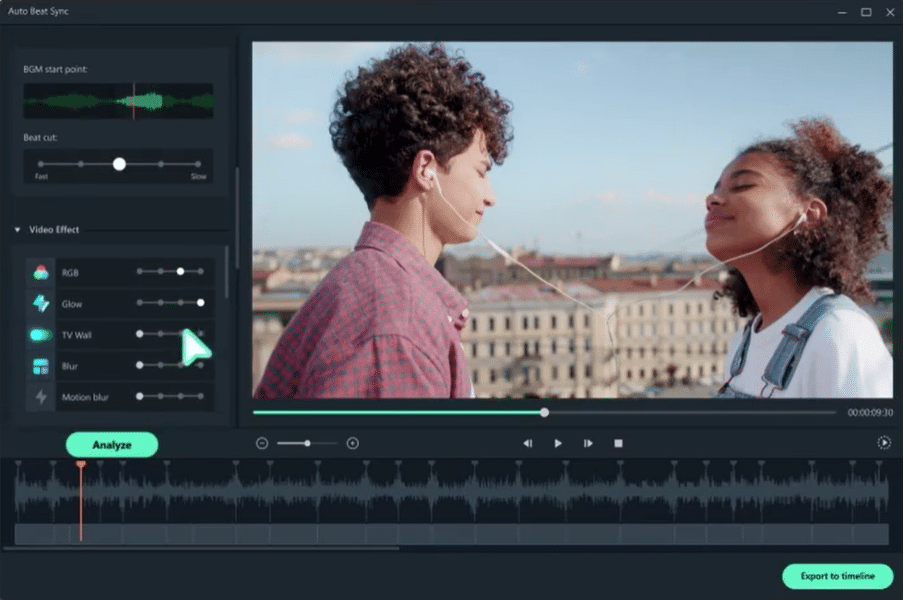Click the red playhead marker on waveform
This screenshot has width=904, height=600.
pos(81,464)
